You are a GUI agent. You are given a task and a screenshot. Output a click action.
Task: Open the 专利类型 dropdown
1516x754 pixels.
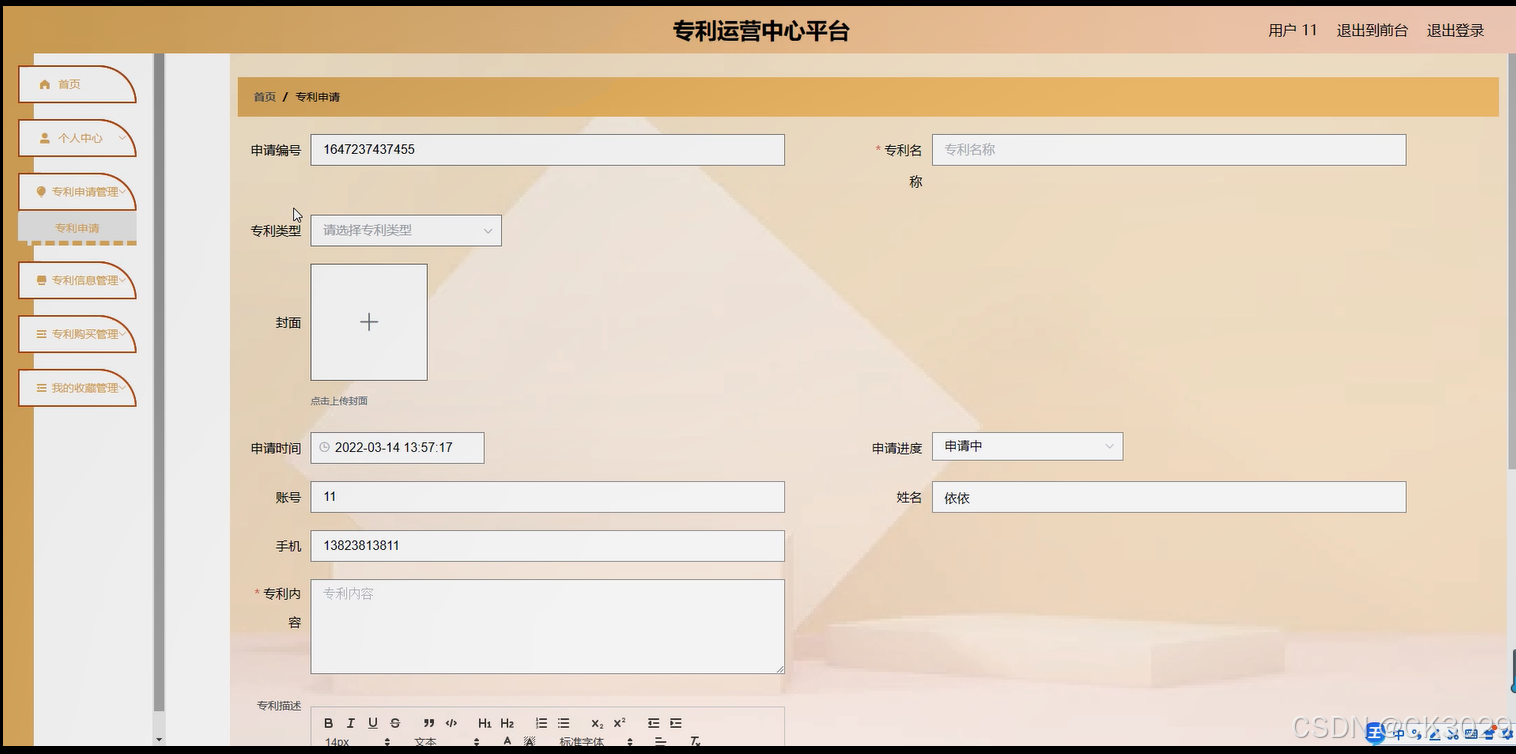(x=406, y=230)
